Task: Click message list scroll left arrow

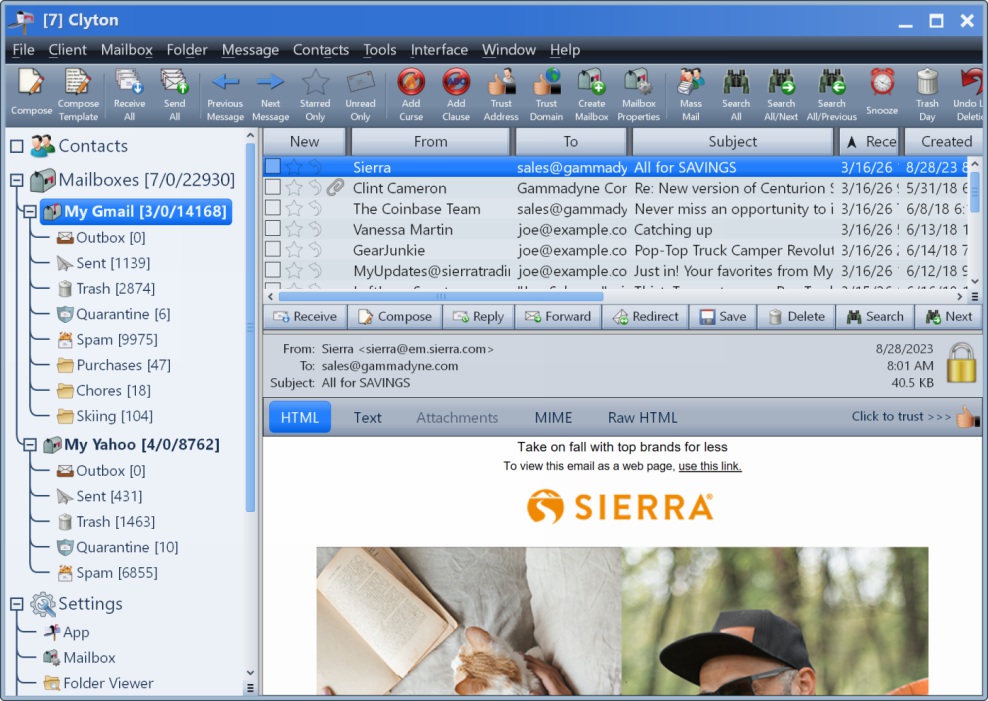Action: click(270, 296)
